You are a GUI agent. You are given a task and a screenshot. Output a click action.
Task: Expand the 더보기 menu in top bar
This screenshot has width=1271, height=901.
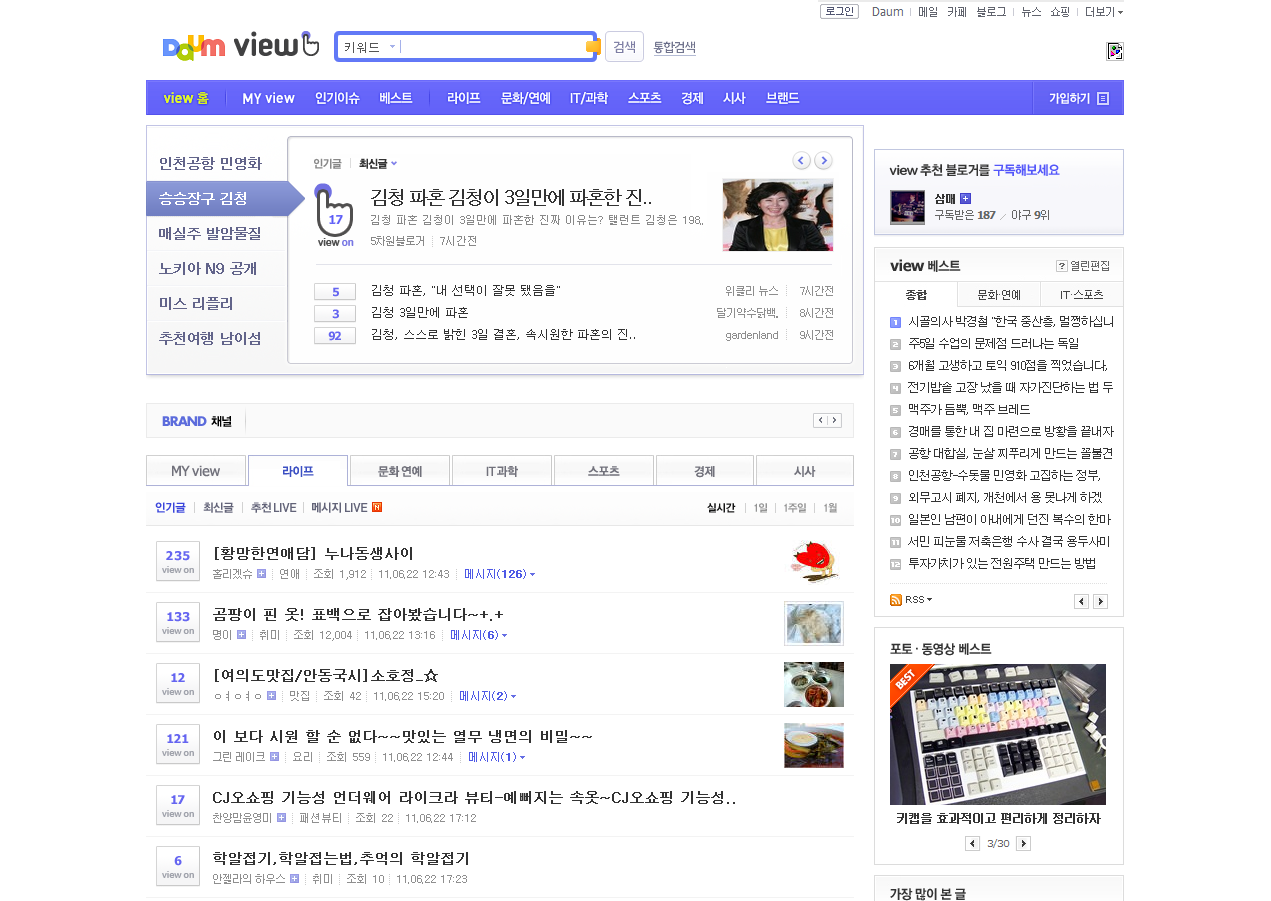(1104, 12)
